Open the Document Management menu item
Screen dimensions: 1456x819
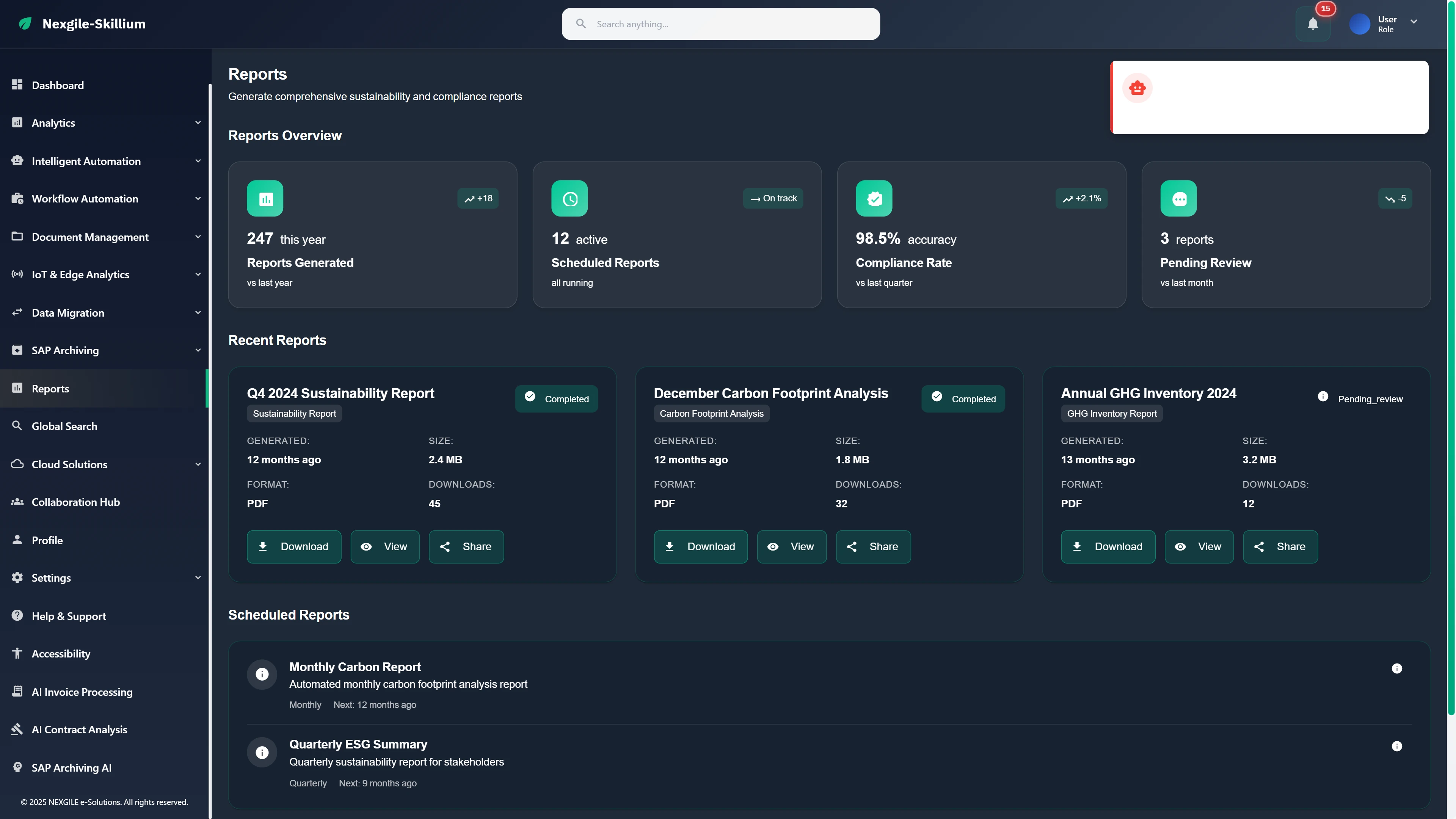pos(90,237)
